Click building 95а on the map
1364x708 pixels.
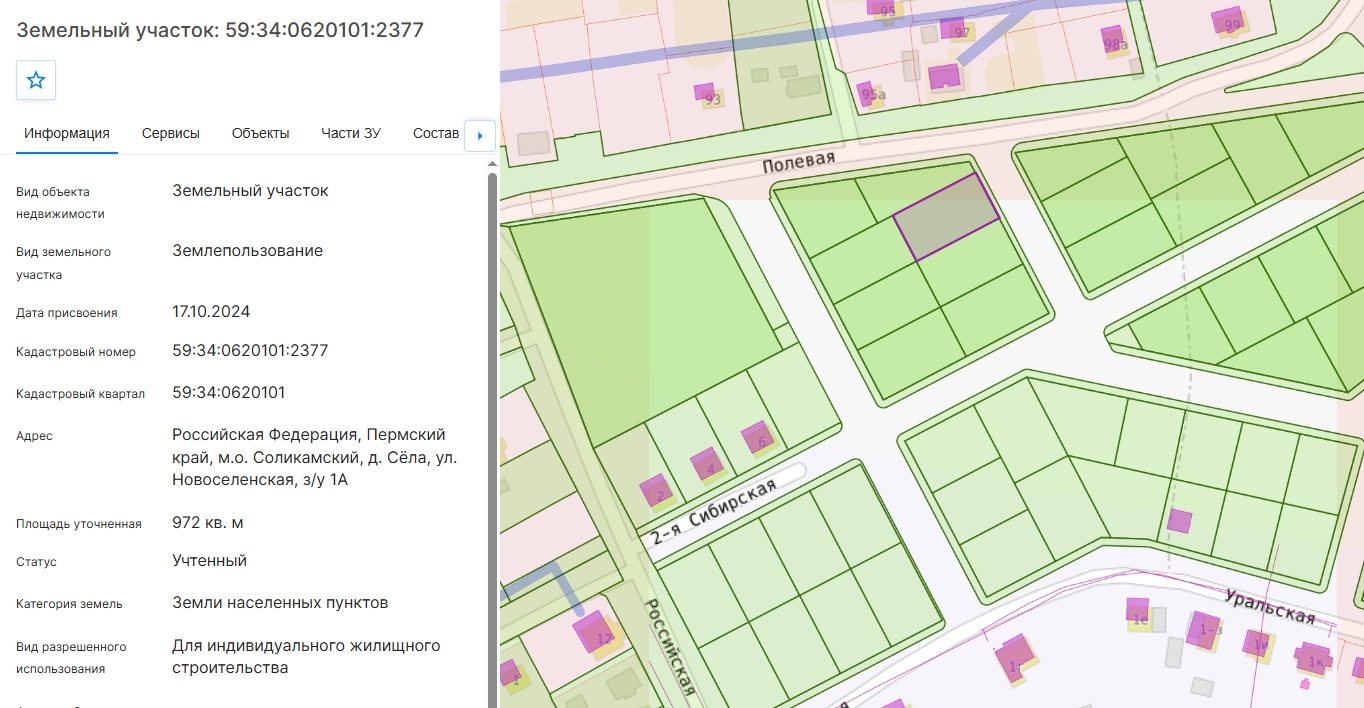click(x=869, y=93)
